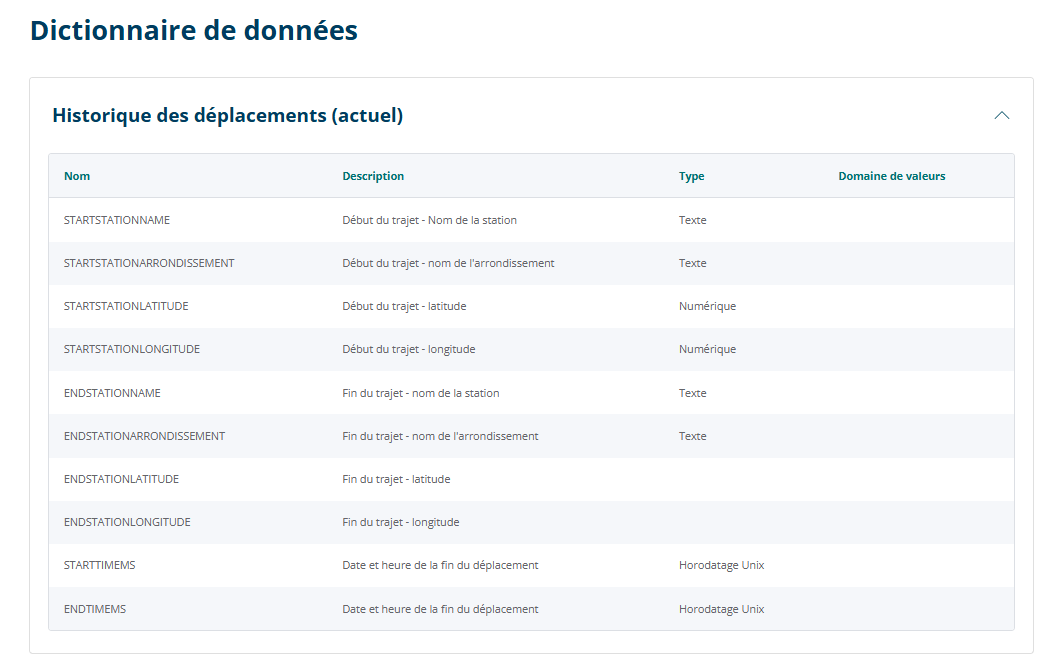Screen dimensions: 1049x667
Task: Select the ENDTIMEMS cell
Action: (95, 609)
